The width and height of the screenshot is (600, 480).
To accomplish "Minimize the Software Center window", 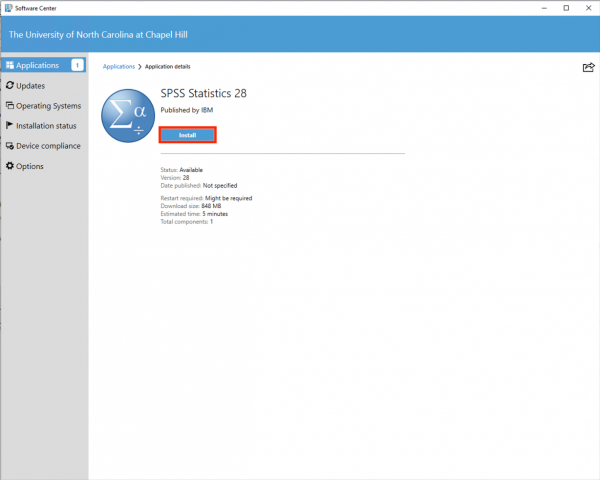I will click(x=544, y=8).
